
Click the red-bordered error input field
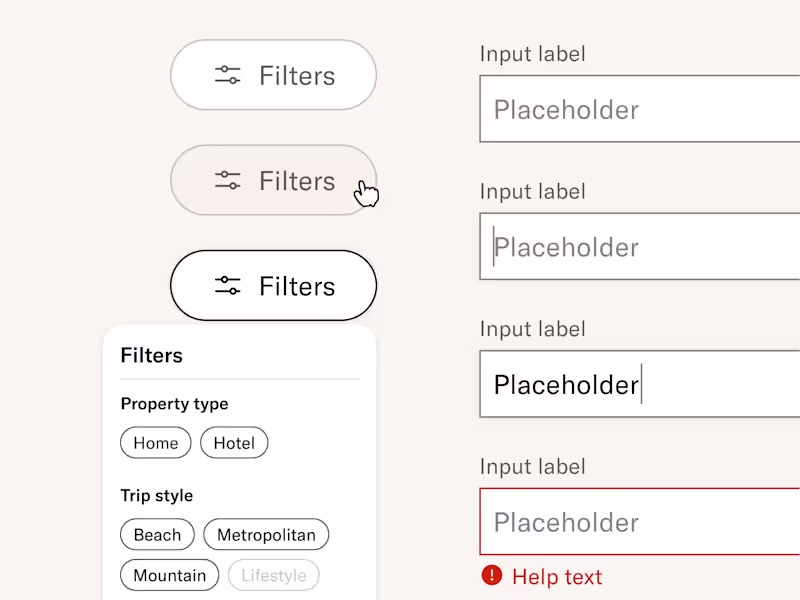tap(640, 522)
